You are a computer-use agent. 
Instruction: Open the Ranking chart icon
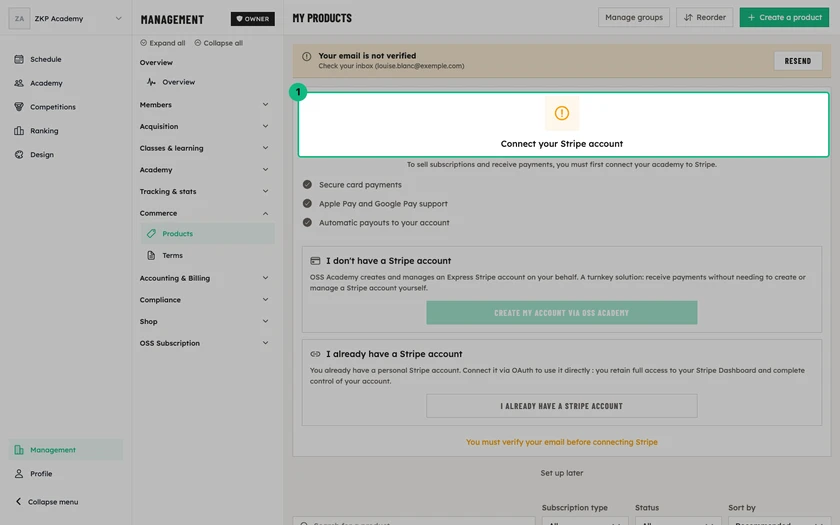(19, 131)
